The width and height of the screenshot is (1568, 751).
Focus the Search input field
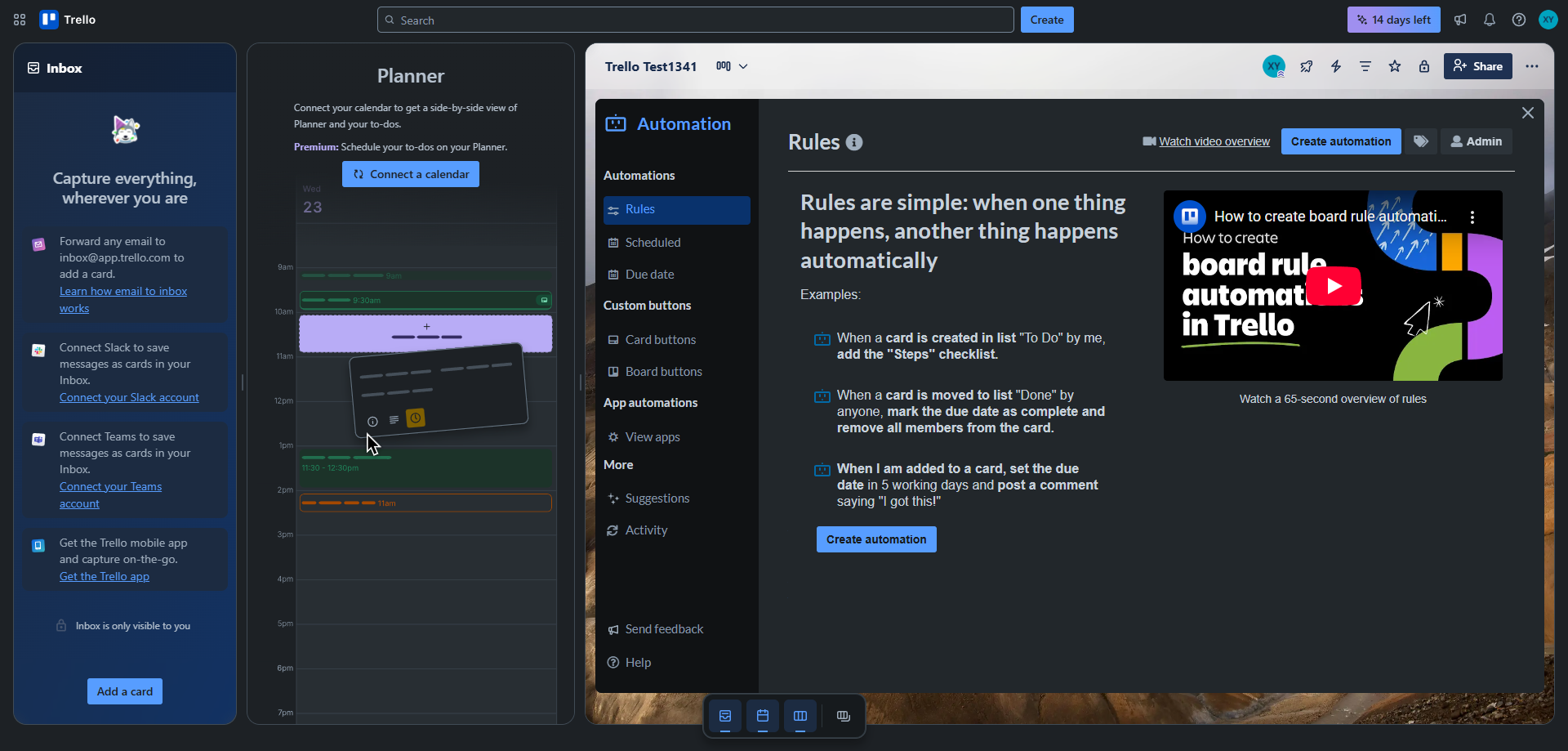(x=696, y=20)
